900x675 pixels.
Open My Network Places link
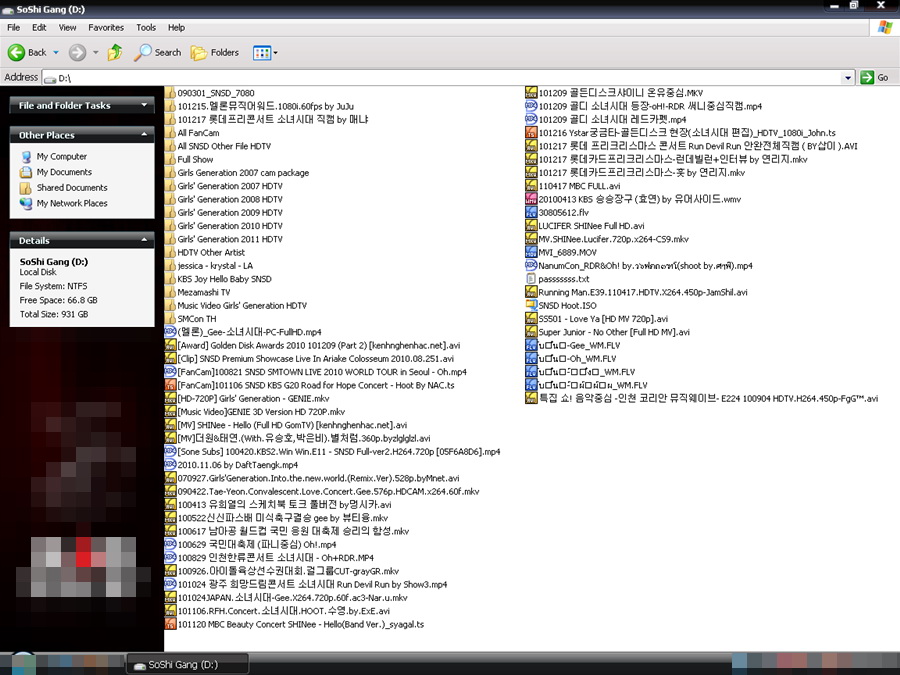point(72,203)
